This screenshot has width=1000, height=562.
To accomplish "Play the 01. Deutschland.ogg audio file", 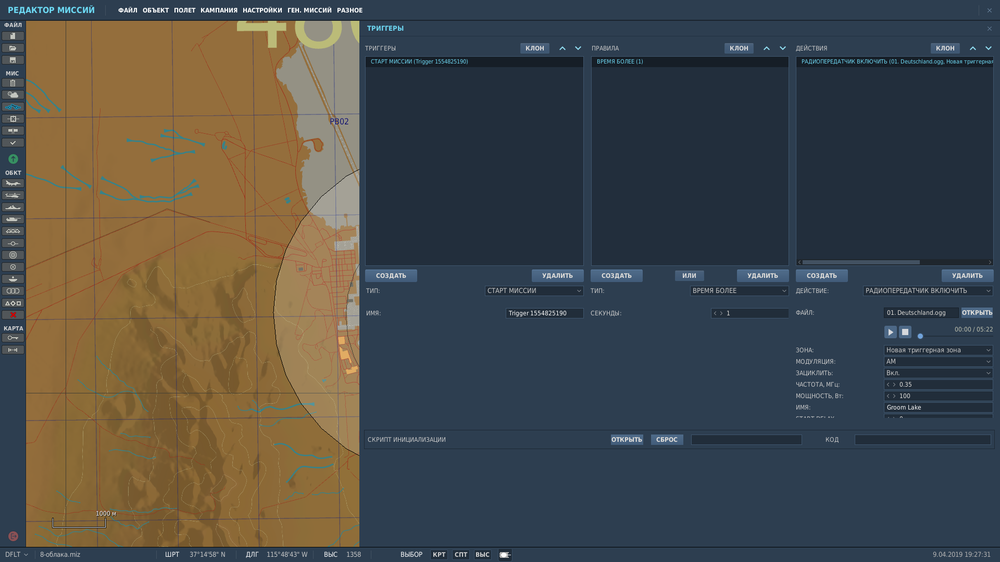I will (890, 332).
